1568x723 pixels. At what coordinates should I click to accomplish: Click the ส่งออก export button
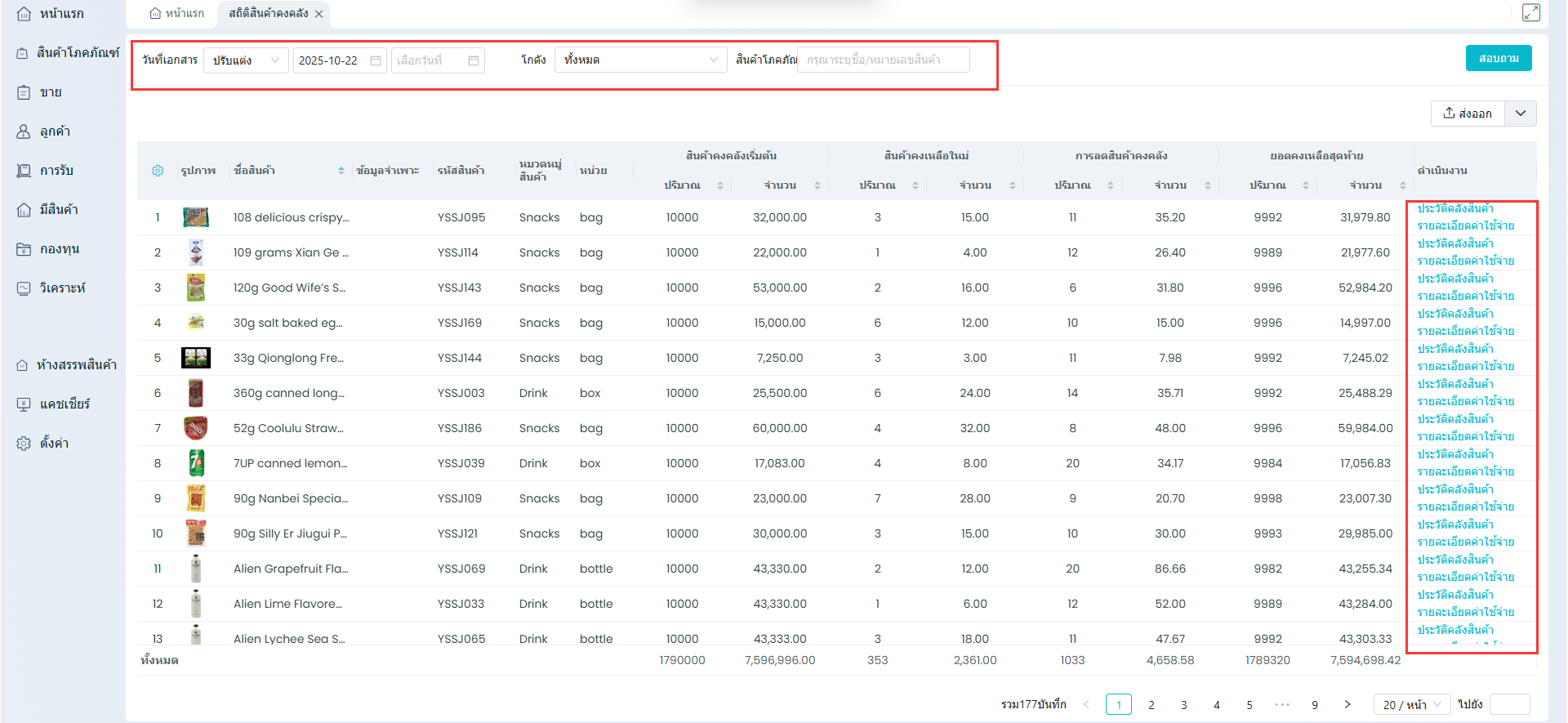point(1468,114)
